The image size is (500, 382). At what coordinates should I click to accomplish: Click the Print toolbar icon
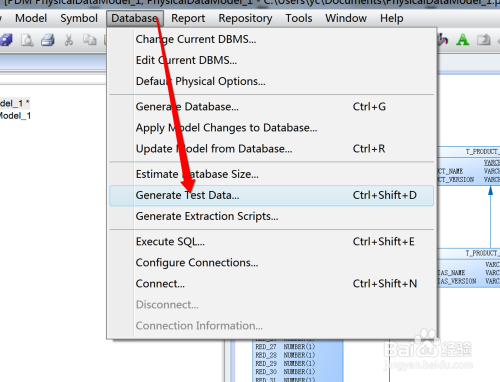48,40
